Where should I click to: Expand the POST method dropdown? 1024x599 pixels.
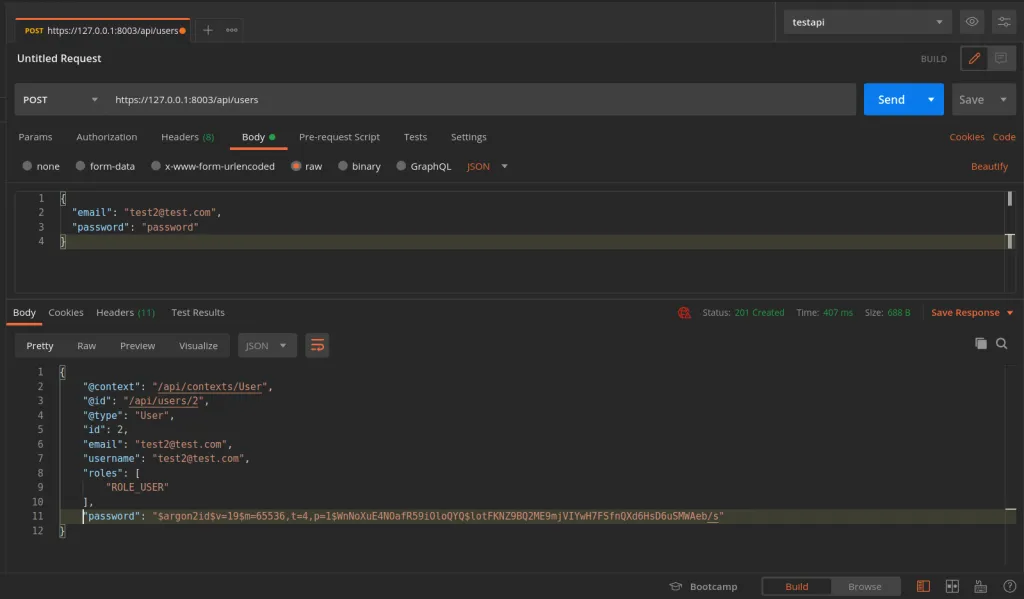tap(60, 100)
